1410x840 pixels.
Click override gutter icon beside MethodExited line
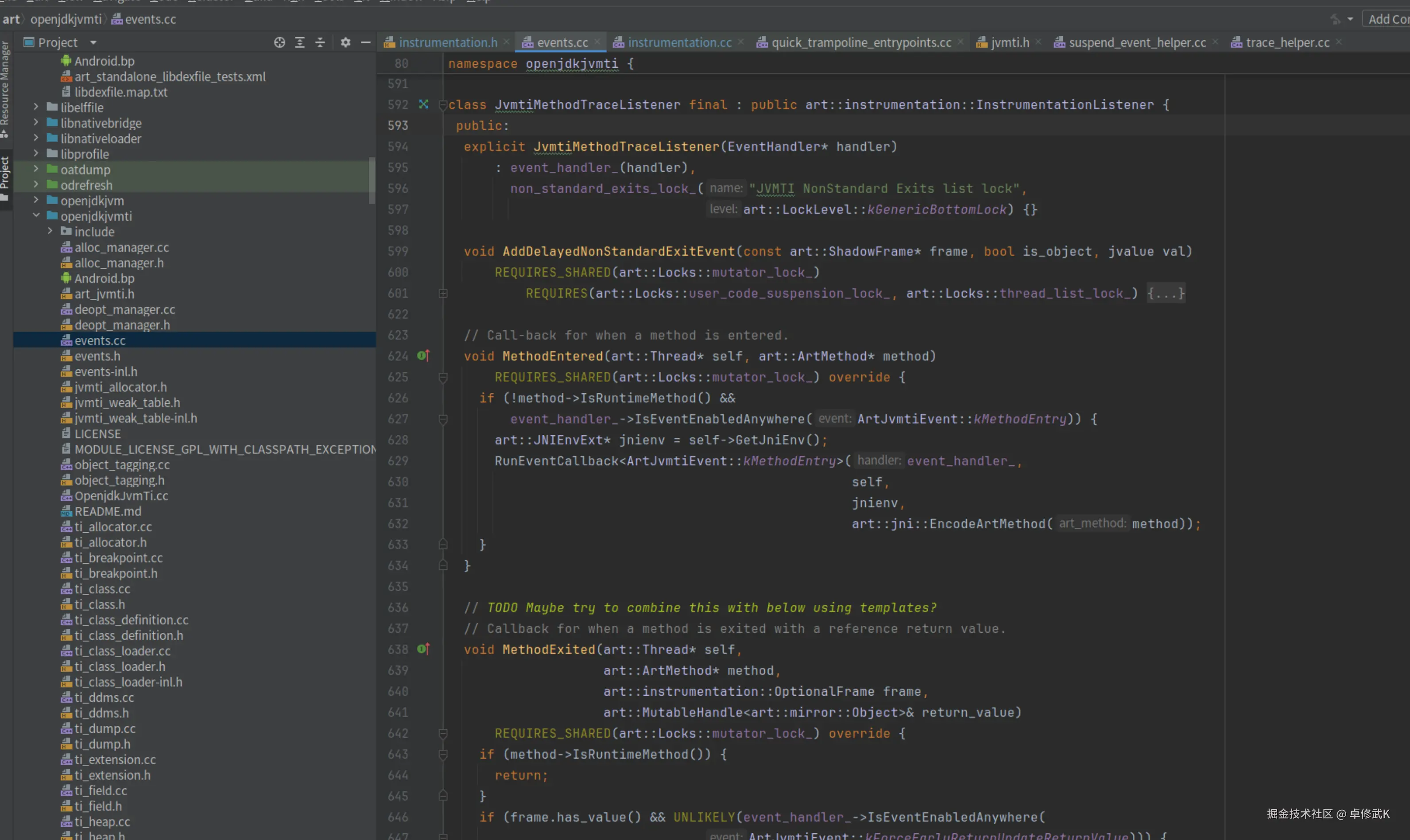click(x=423, y=649)
